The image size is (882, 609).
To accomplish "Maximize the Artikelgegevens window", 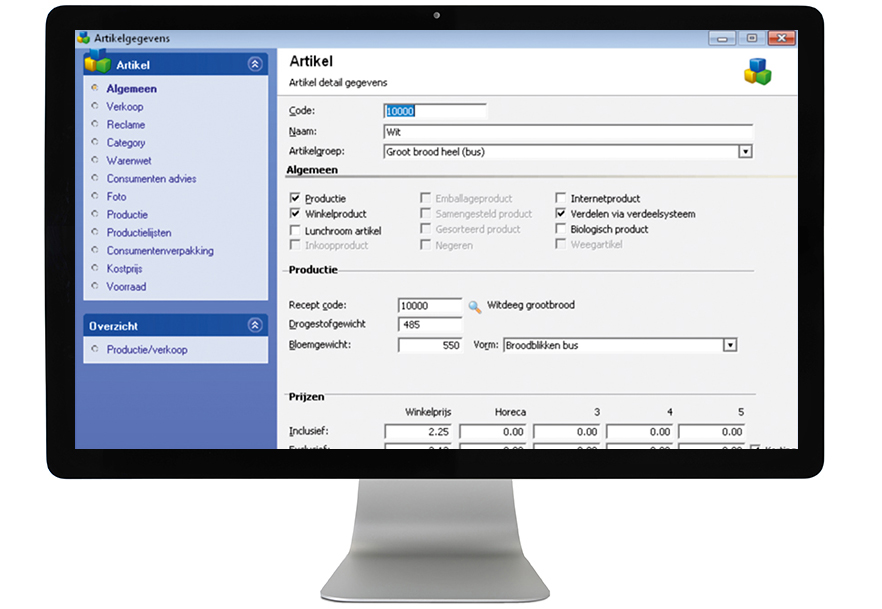I will (x=752, y=38).
